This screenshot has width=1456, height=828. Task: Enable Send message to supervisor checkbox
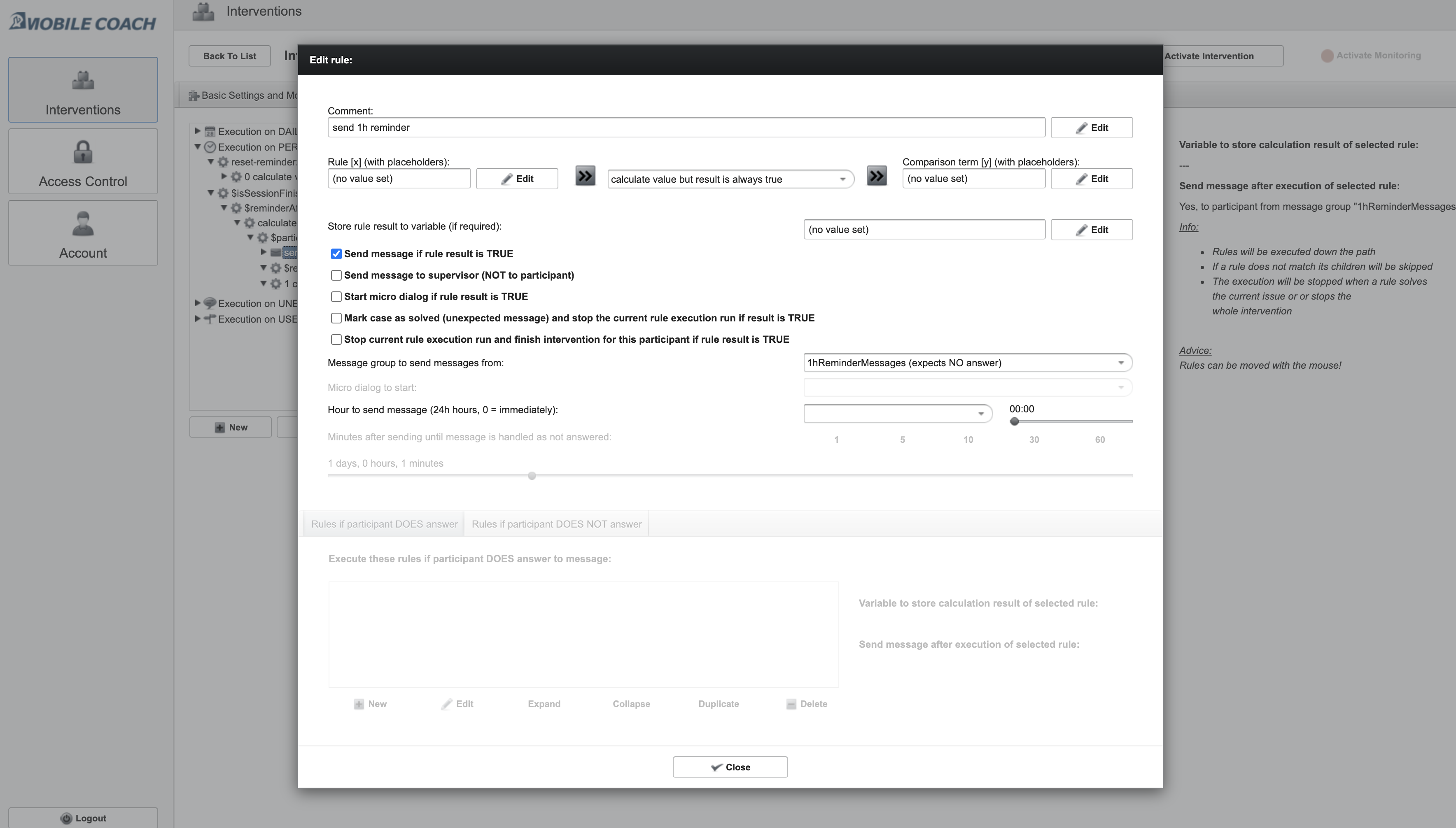(x=336, y=275)
